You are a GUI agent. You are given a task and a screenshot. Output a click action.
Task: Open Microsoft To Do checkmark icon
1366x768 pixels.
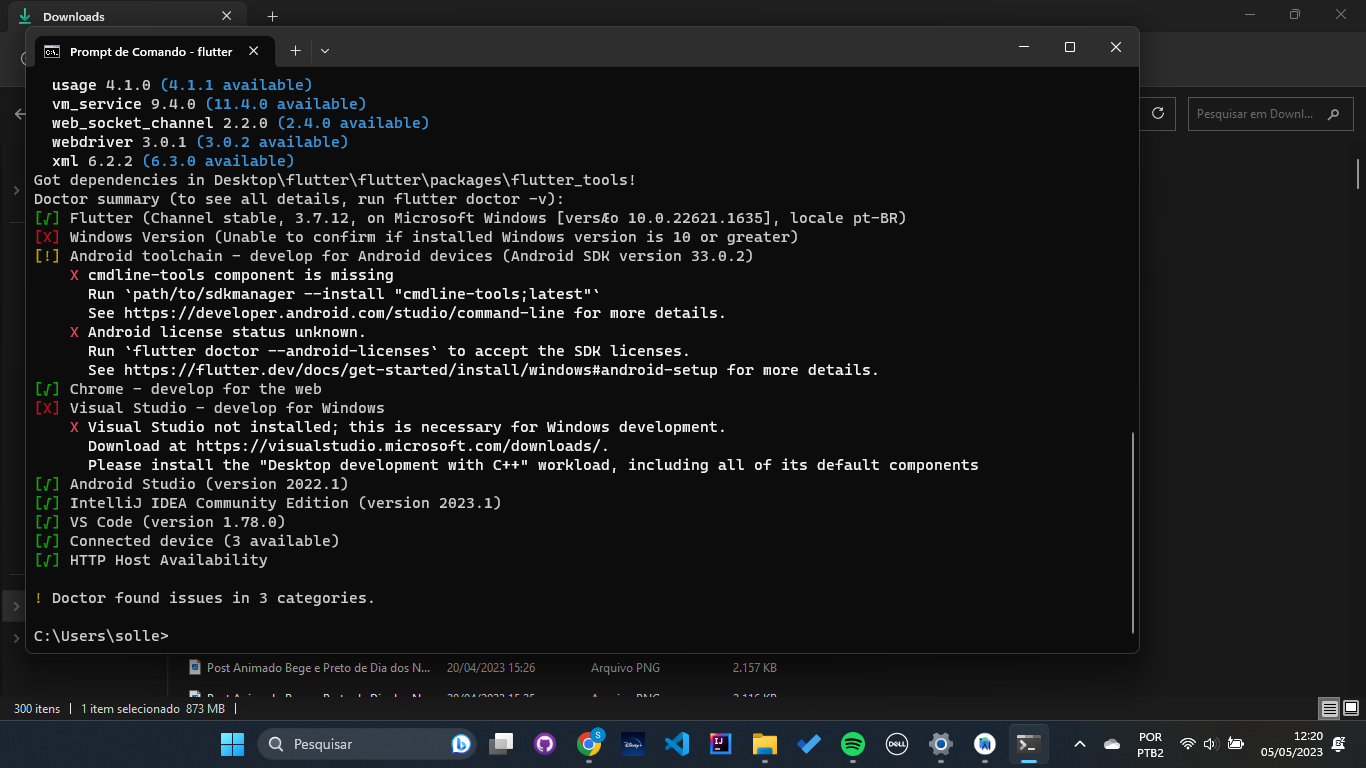point(809,744)
